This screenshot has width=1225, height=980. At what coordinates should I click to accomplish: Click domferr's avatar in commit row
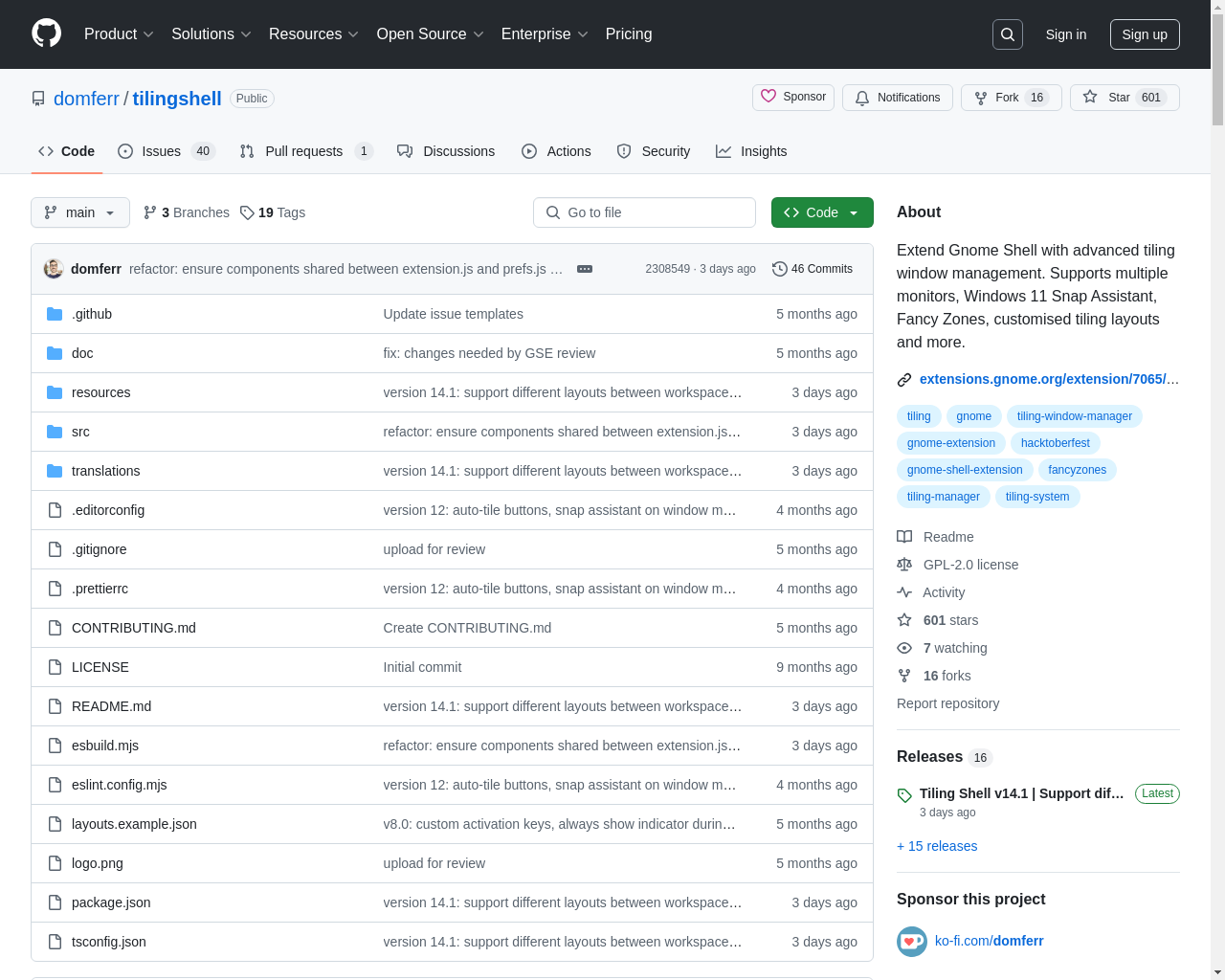click(x=54, y=269)
